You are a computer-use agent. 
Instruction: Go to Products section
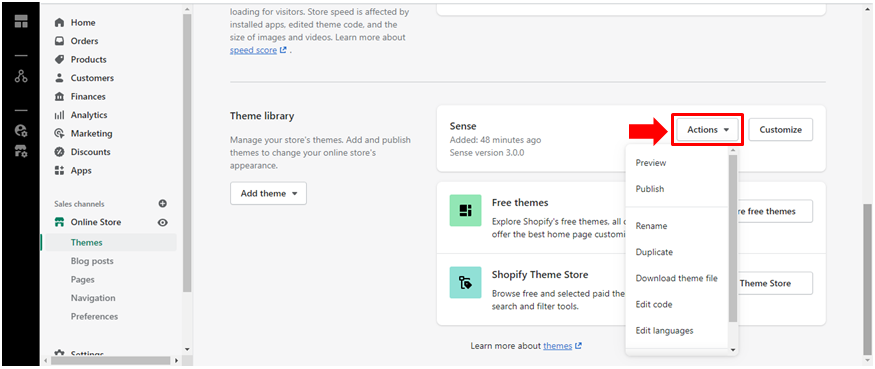pyautogui.click(x=88, y=60)
